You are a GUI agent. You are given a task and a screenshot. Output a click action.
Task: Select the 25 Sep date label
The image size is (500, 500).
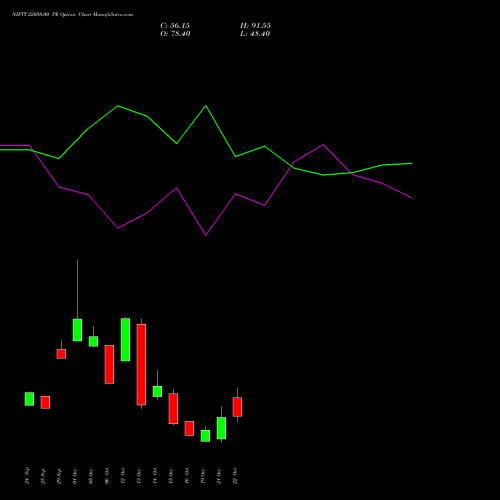tap(43, 476)
